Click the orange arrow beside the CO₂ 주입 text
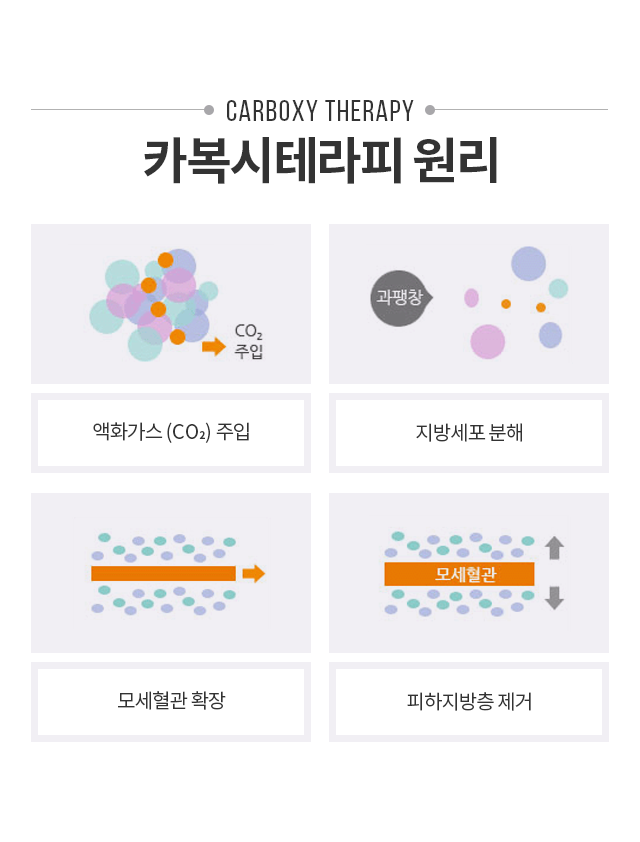 [x=213, y=347]
